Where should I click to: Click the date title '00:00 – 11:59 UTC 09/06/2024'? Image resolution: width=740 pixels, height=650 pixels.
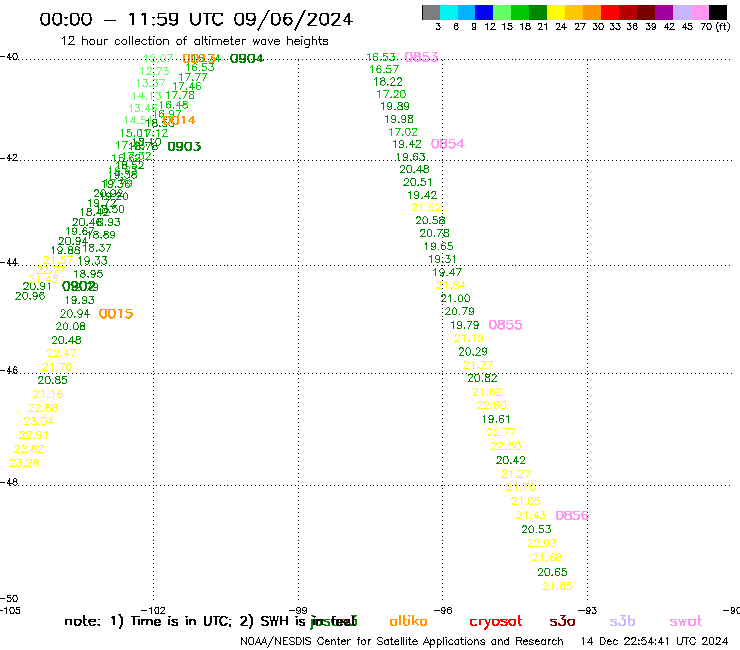coord(196,19)
